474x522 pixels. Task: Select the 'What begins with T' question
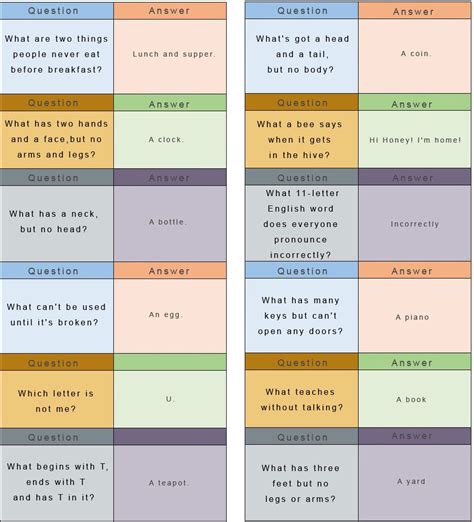[57, 483]
